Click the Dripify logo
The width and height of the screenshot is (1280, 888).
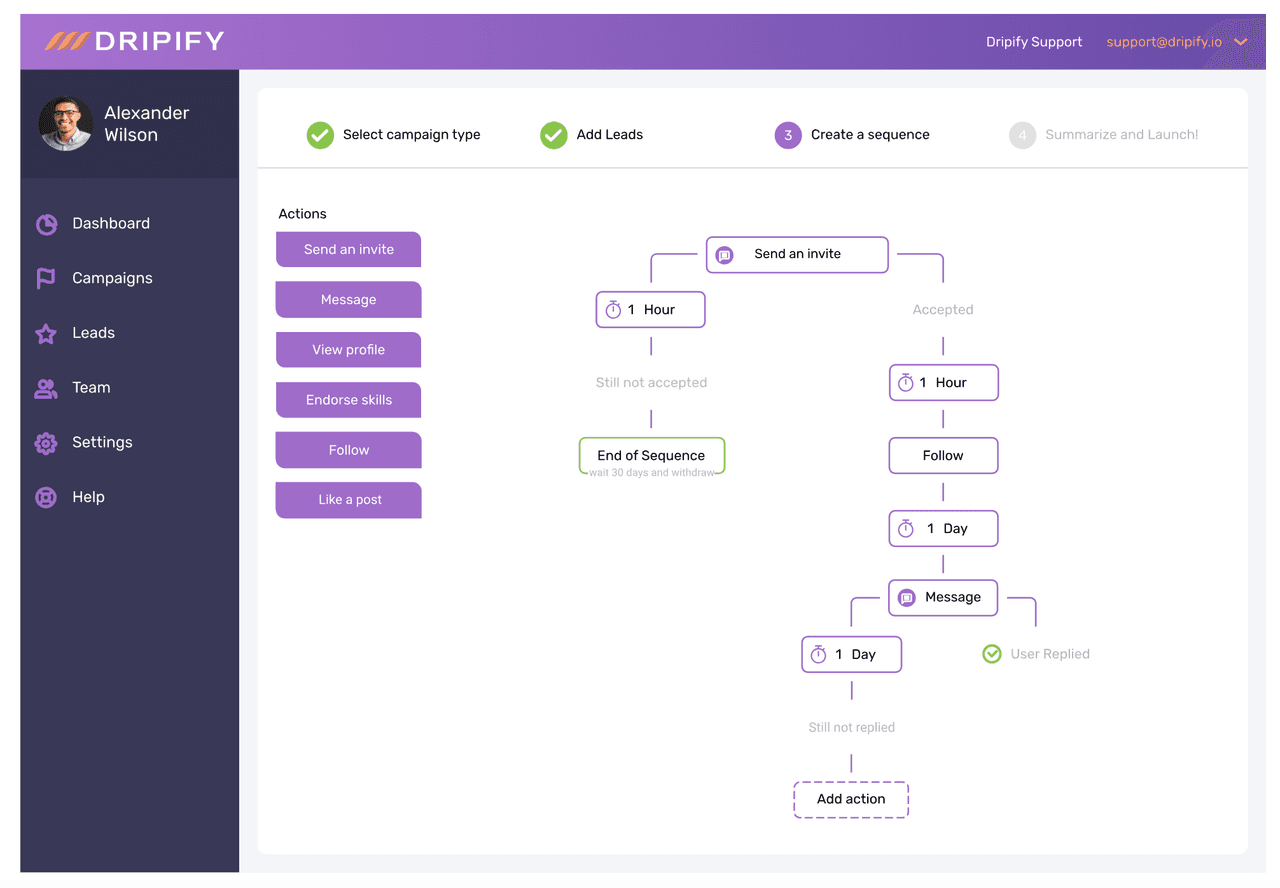(135, 41)
